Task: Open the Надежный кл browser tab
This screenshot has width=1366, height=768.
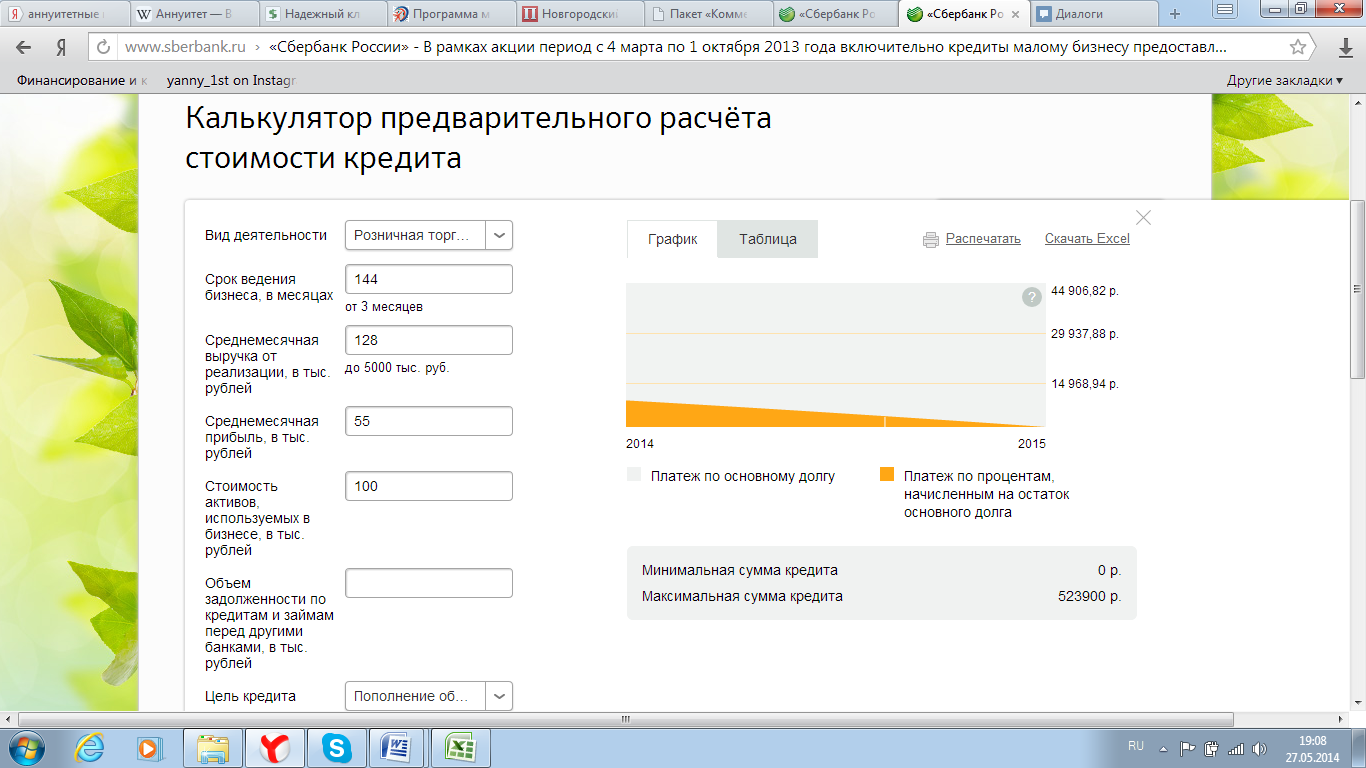Action: pos(322,14)
